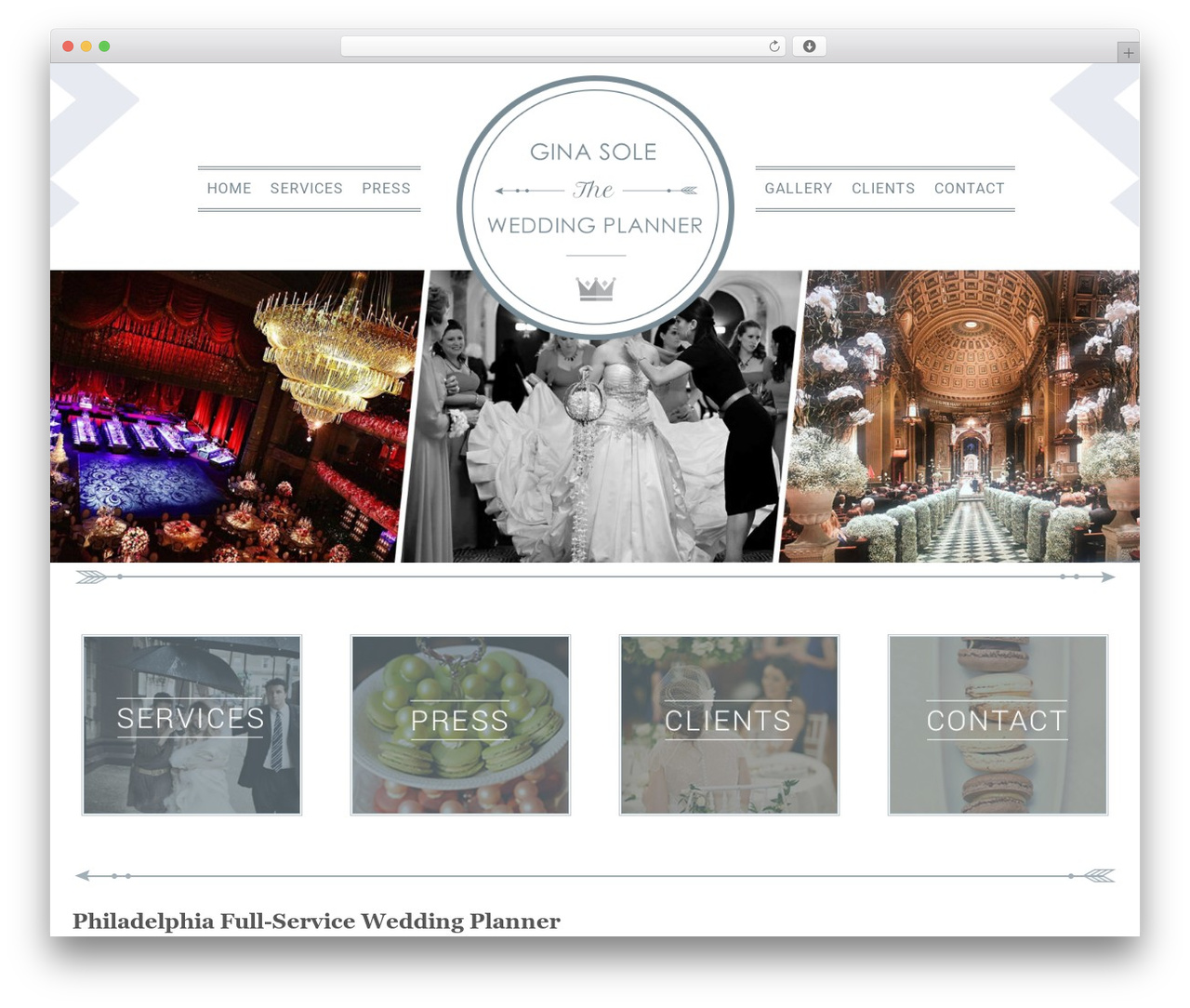Click the green maximize window button
This screenshot has width=1190, height=1008.
[104, 46]
